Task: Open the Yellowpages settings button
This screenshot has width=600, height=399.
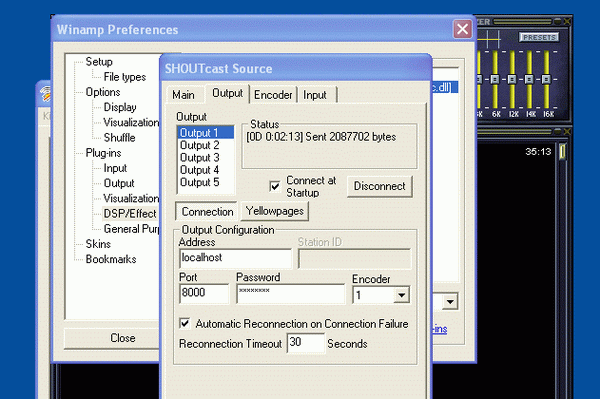Action: coord(275,211)
